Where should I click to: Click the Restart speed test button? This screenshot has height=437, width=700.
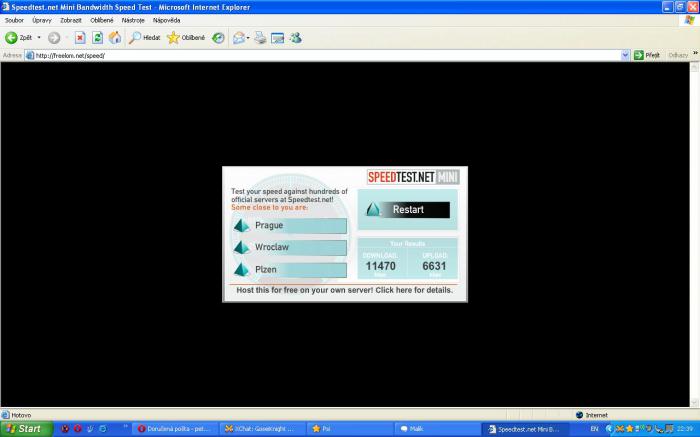(408, 209)
